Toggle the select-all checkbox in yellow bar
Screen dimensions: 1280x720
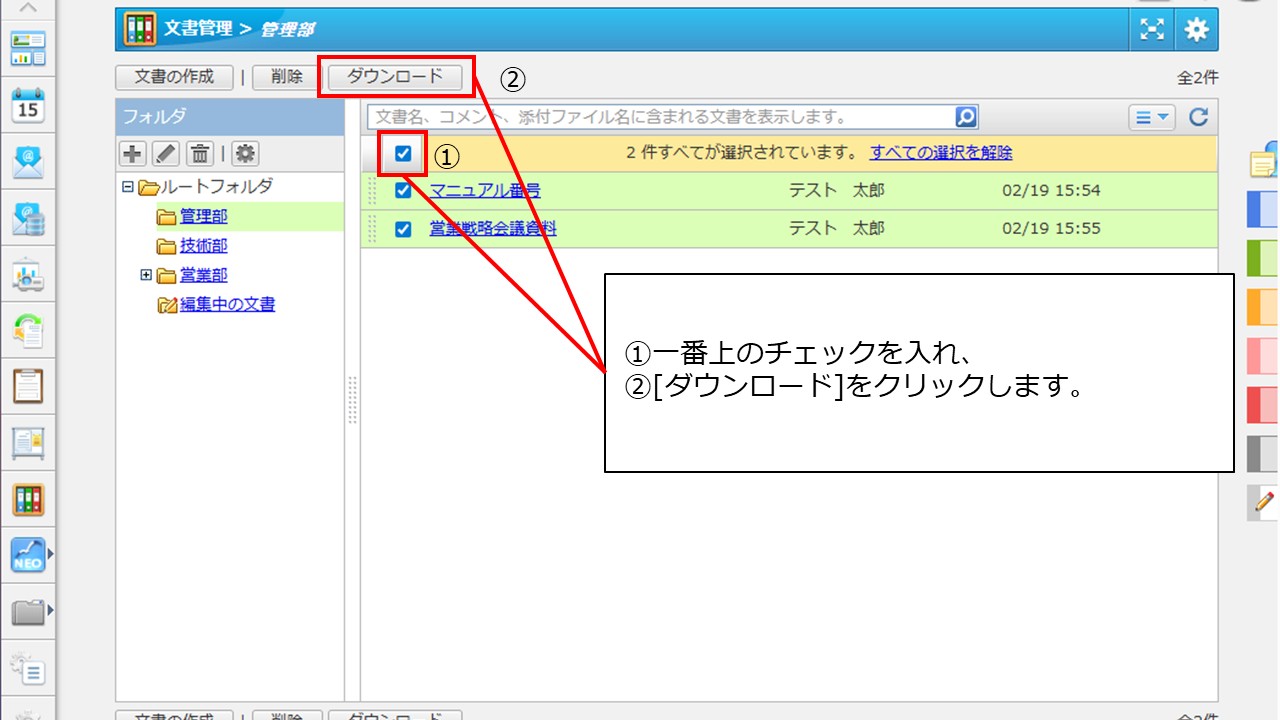pyautogui.click(x=403, y=153)
